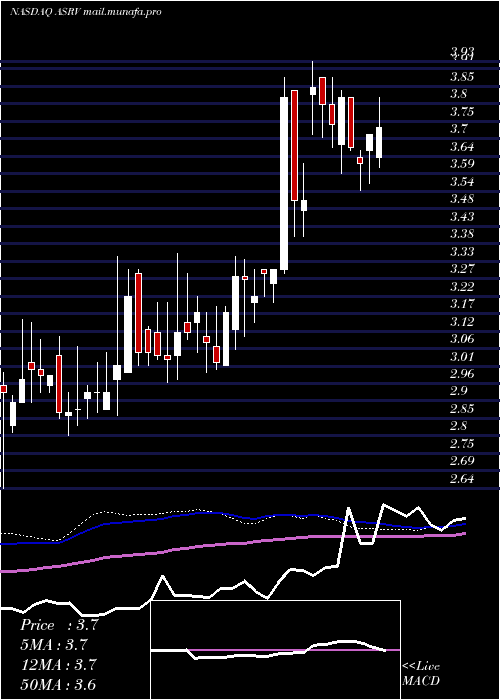Viewport: 500px width, 700px height.
Task: Click the 3.12 price axis label
Action: [x=462, y=321]
